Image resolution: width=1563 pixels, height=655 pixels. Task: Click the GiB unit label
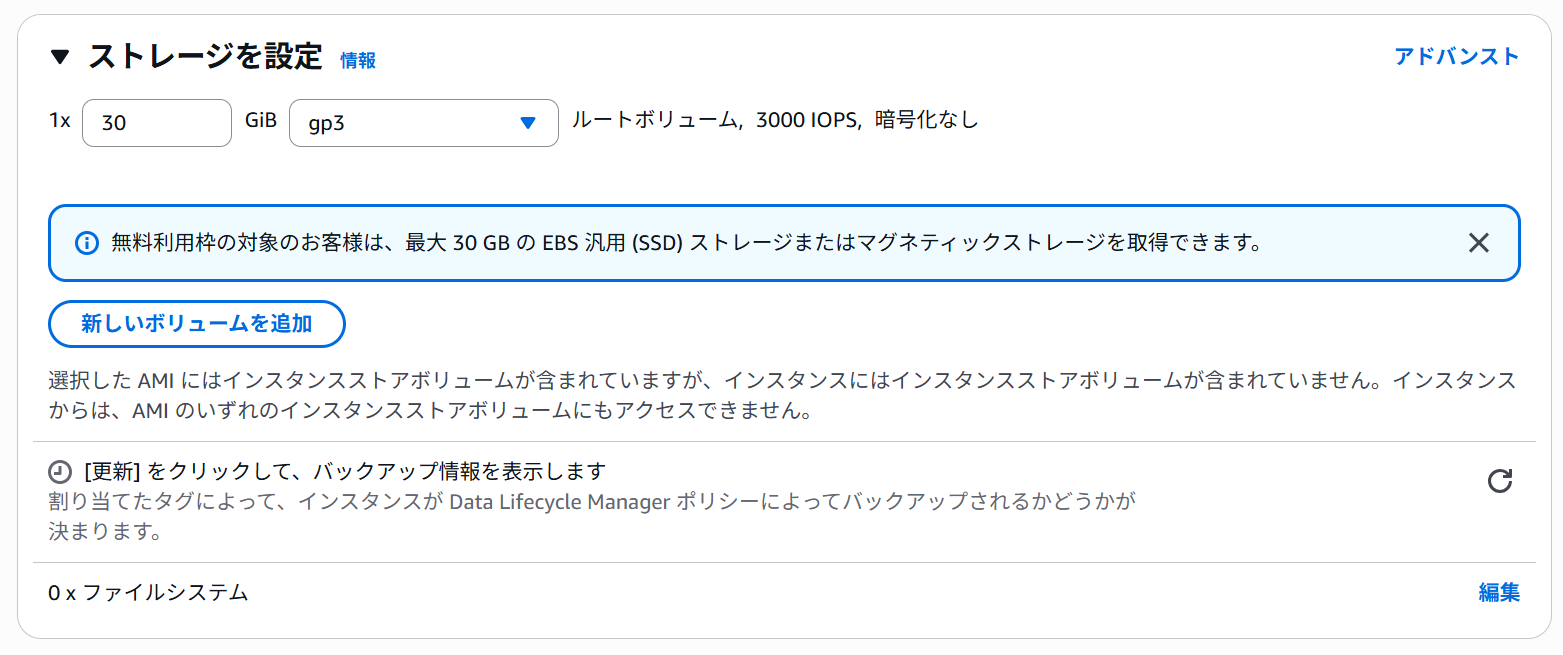click(x=260, y=122)
